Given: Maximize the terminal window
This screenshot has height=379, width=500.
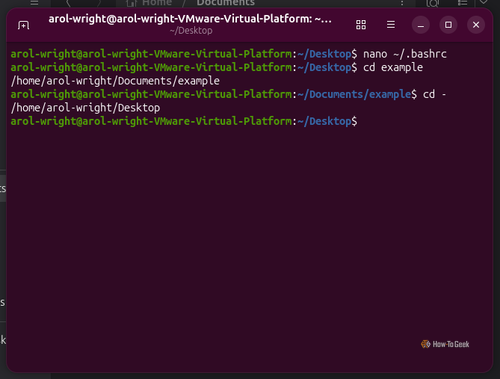Looking at the screenshot, I should 448,25.
